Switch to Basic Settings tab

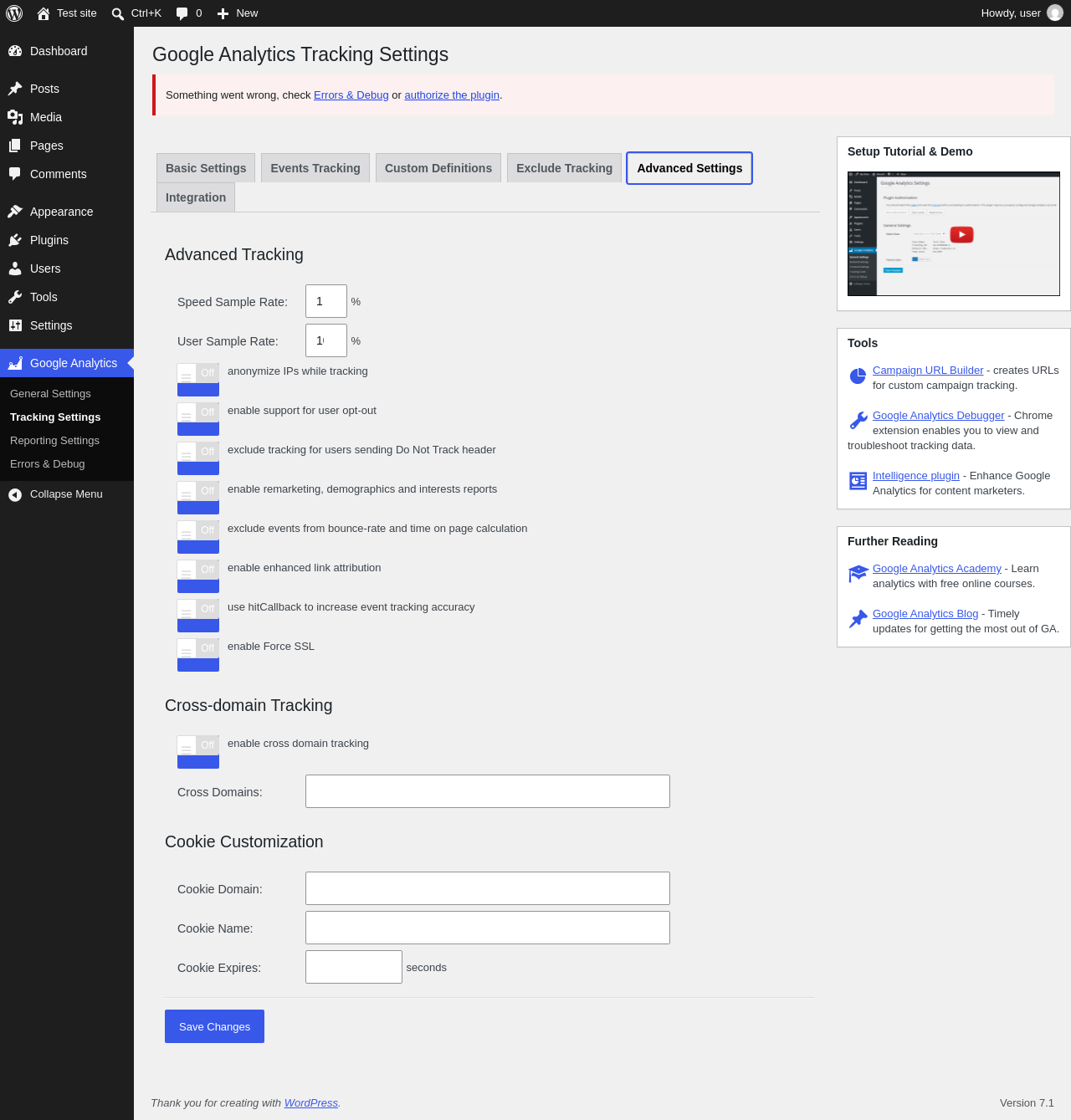click(206, 168)
